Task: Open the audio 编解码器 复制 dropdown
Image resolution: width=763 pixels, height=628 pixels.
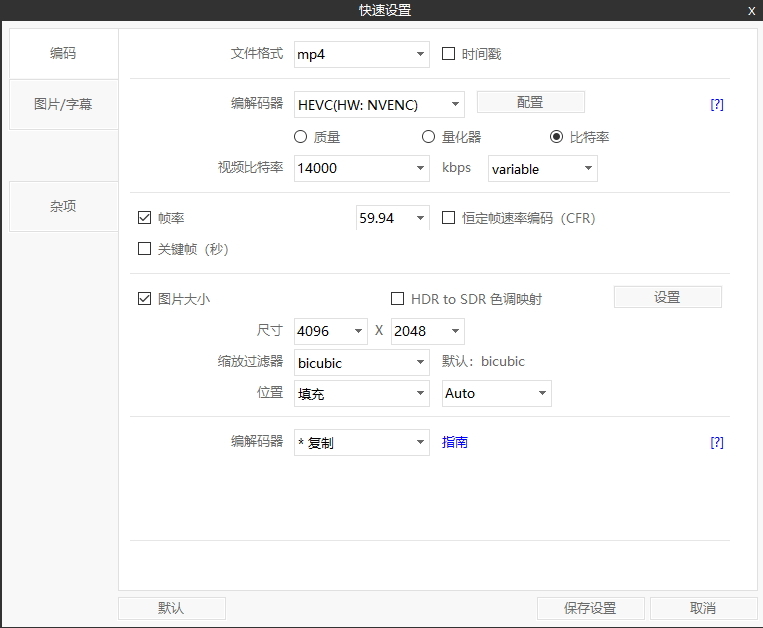Action: 362,443
